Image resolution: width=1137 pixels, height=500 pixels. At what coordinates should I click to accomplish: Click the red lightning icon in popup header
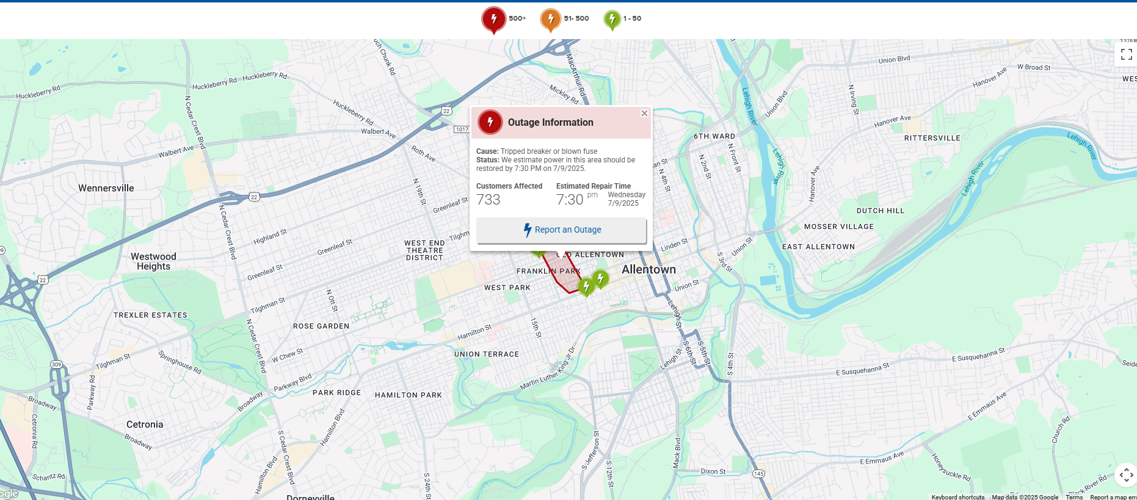coord(490,122)
